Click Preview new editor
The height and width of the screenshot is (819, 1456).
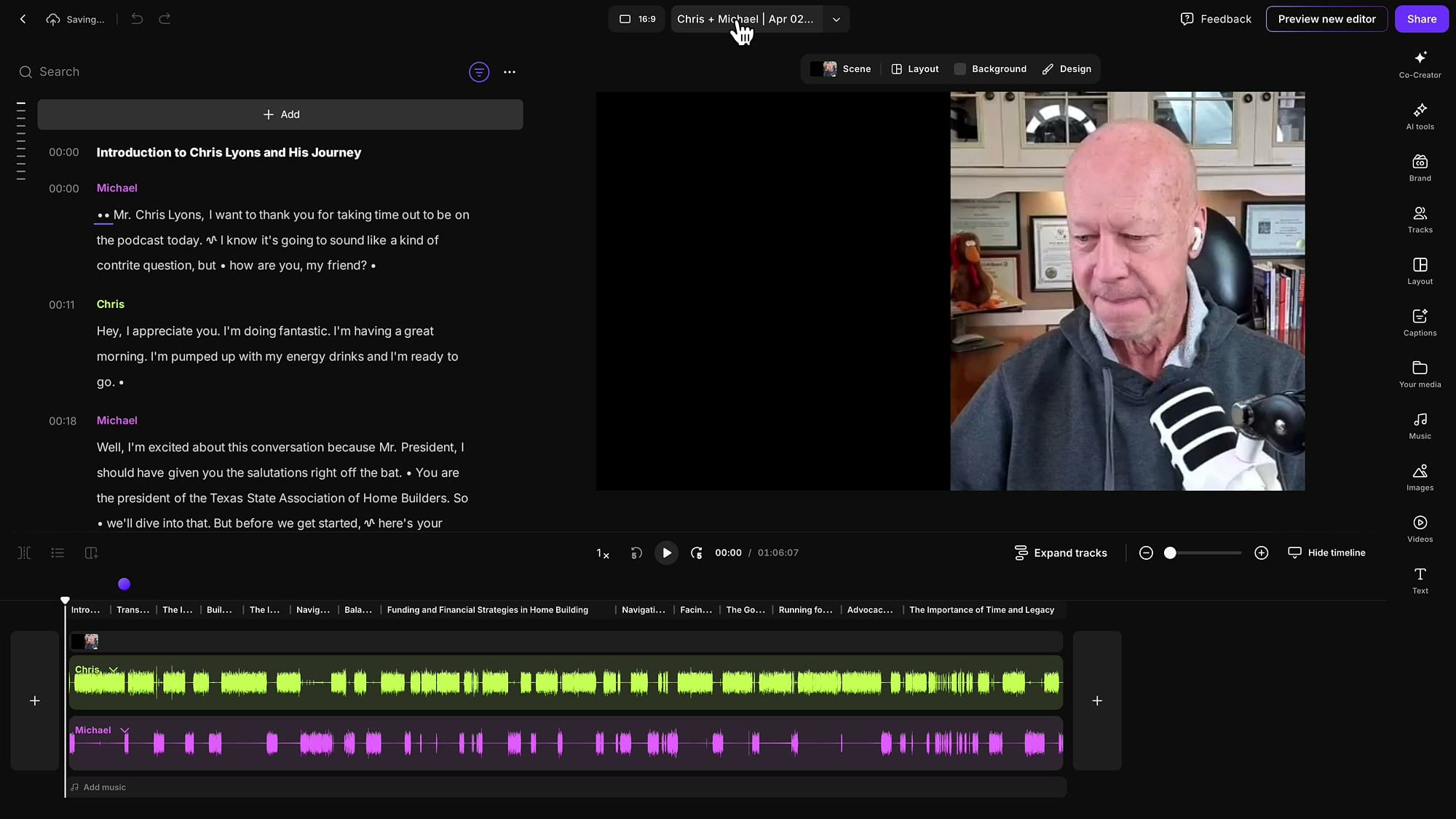pyautogui.click(x=1326, y=19)
